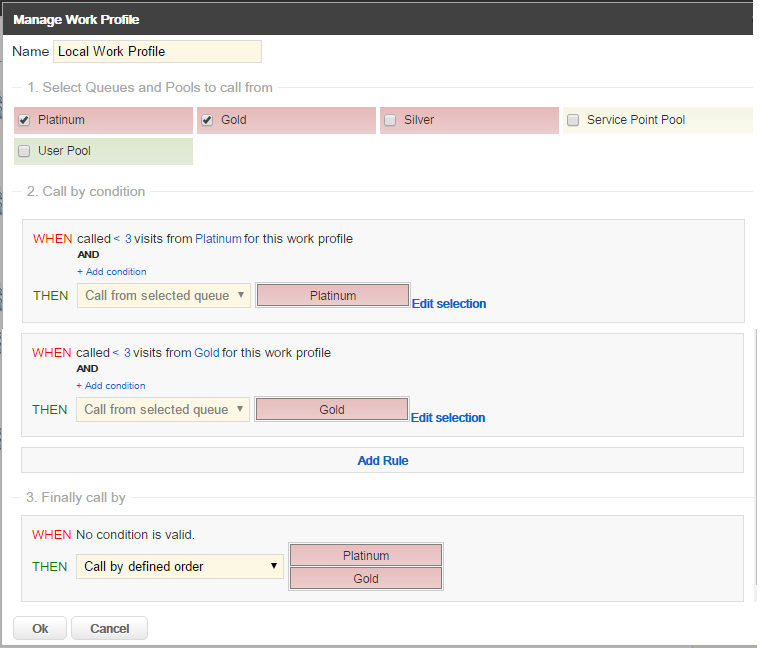Image resolution: width=760 pixels, height=648 pixels.
Task: Select the Gold swatch in Finally call by
Action: [365, 579]
